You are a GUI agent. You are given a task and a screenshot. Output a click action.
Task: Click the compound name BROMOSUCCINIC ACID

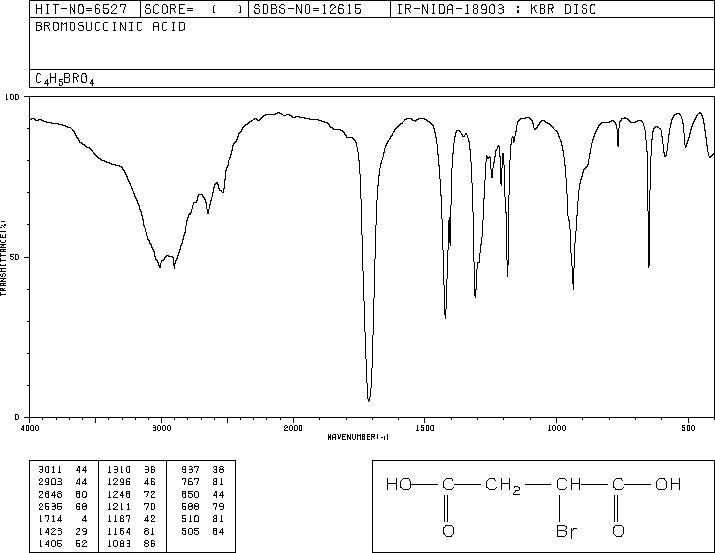(x=110, y=27)
